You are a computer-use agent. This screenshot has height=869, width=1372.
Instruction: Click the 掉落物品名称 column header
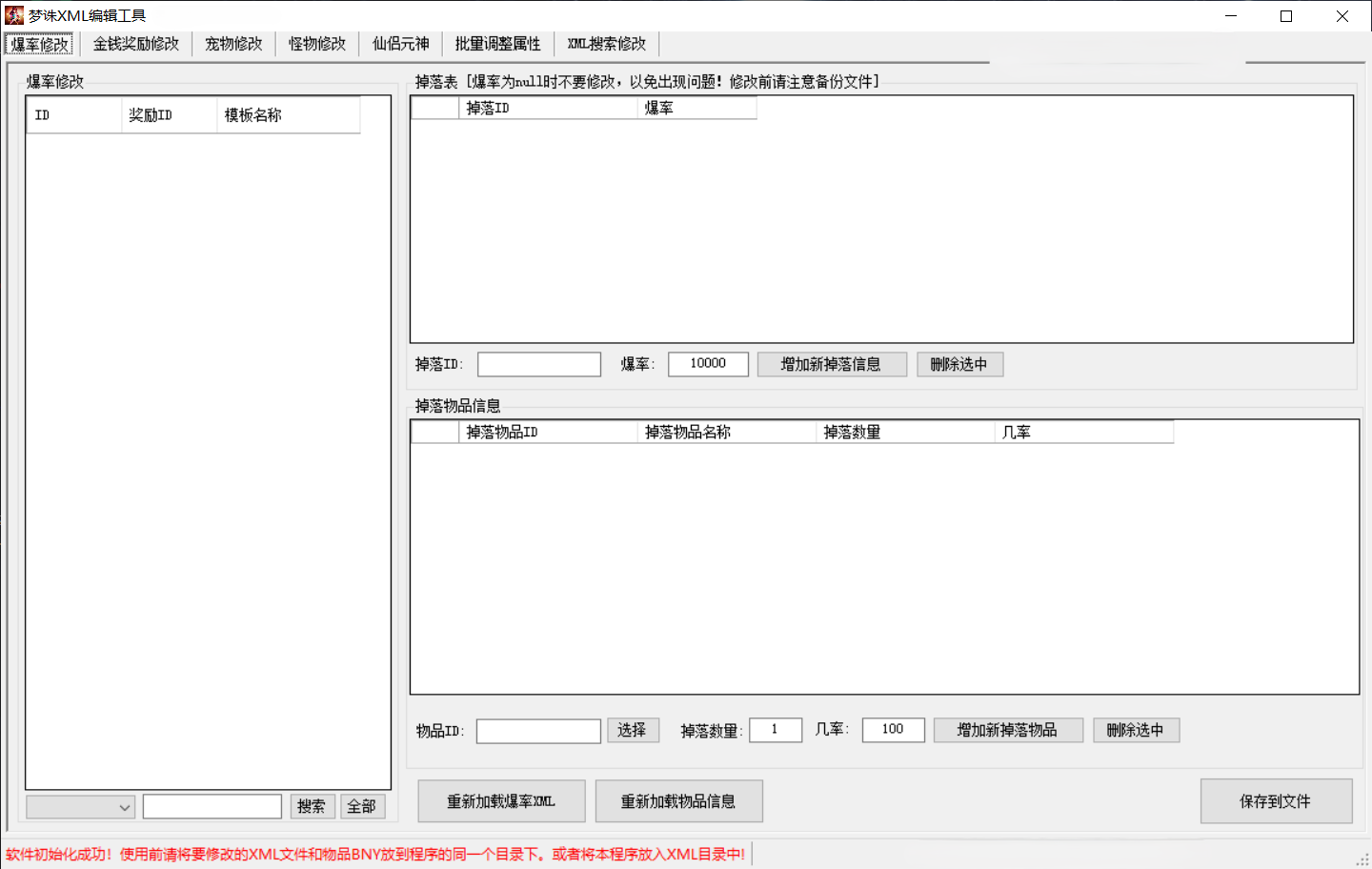(x=726, y=432)
